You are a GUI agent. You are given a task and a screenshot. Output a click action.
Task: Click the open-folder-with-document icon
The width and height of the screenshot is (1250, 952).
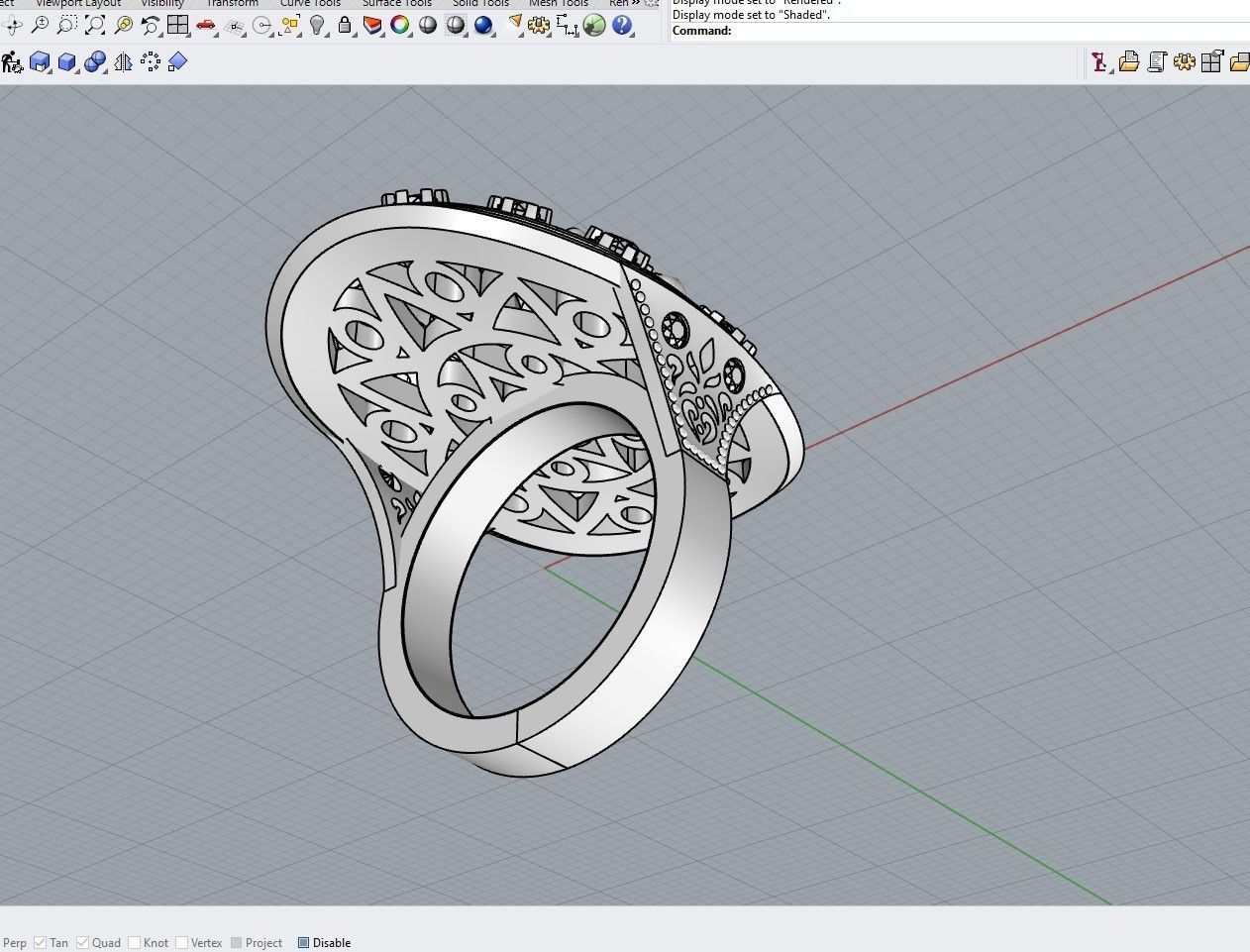(x=1128, y=62)
